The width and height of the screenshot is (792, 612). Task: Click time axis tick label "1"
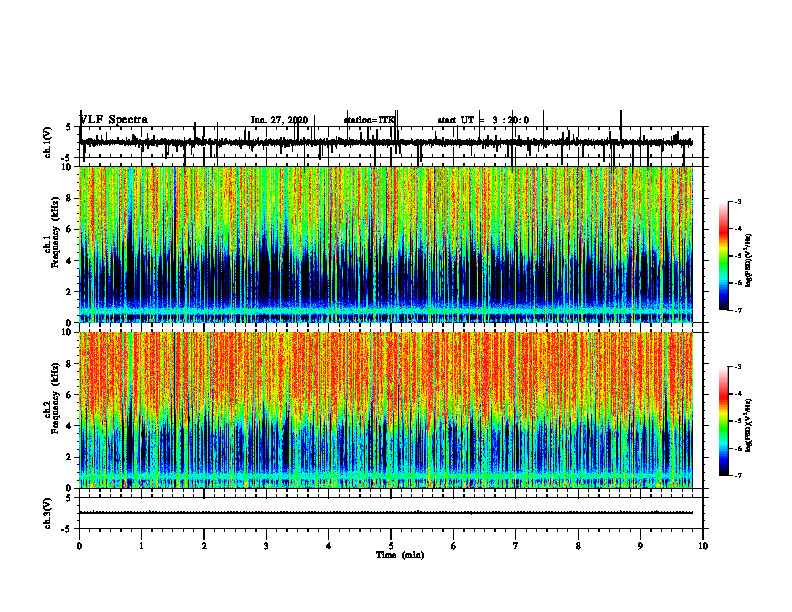141,546
